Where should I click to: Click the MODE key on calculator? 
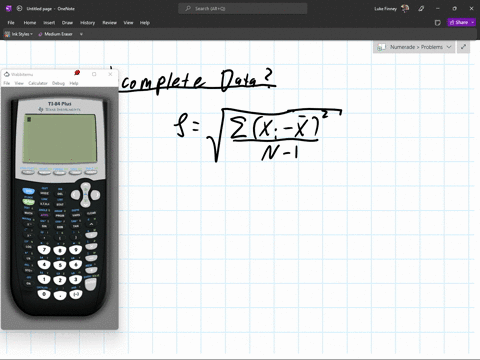[x=44, y=193]
